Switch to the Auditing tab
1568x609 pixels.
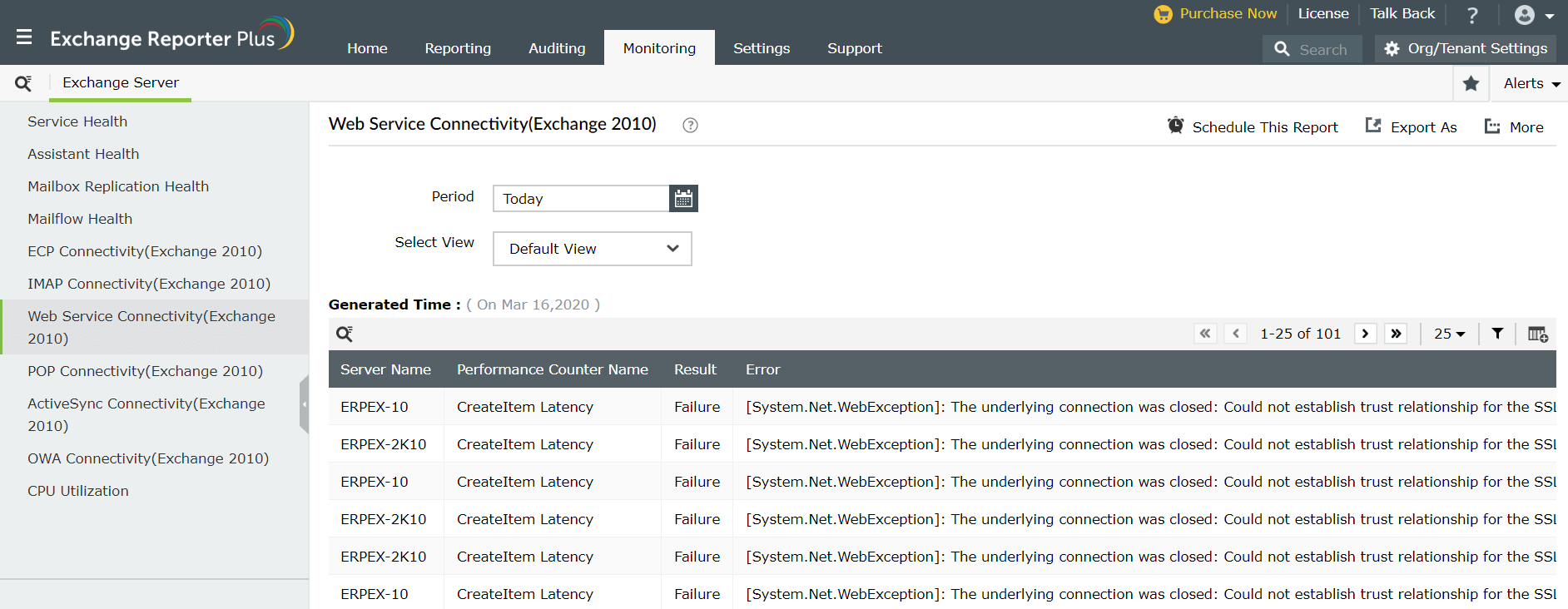click(x=557, y=48)
